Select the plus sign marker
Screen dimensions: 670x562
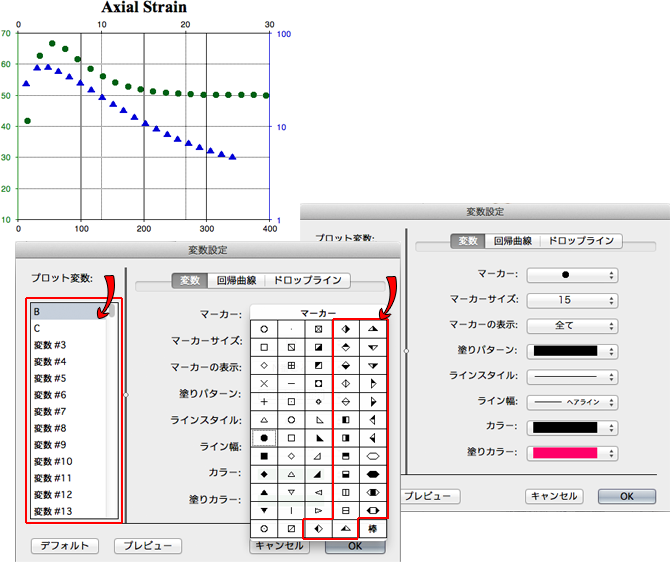264,402
